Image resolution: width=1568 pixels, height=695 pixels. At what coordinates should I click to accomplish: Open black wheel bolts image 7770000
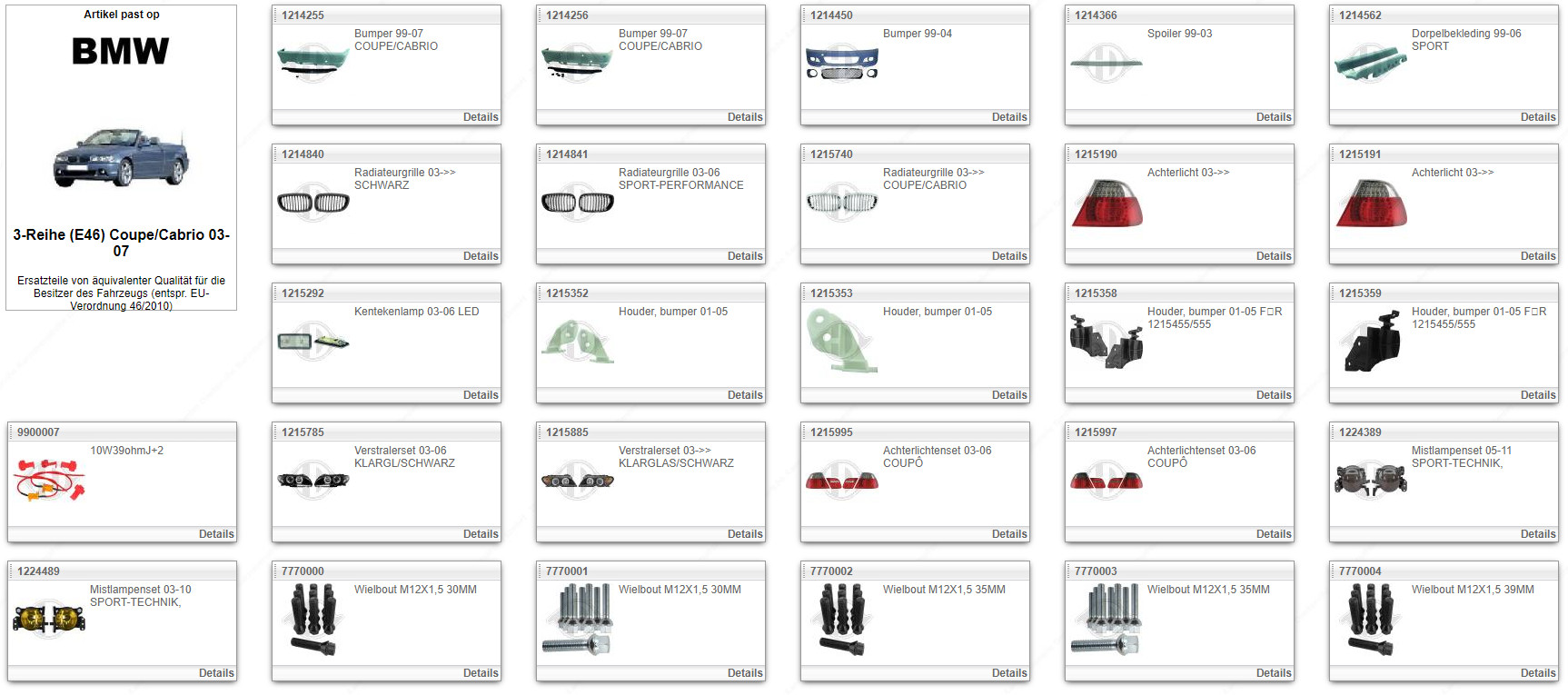coord(313,620)
